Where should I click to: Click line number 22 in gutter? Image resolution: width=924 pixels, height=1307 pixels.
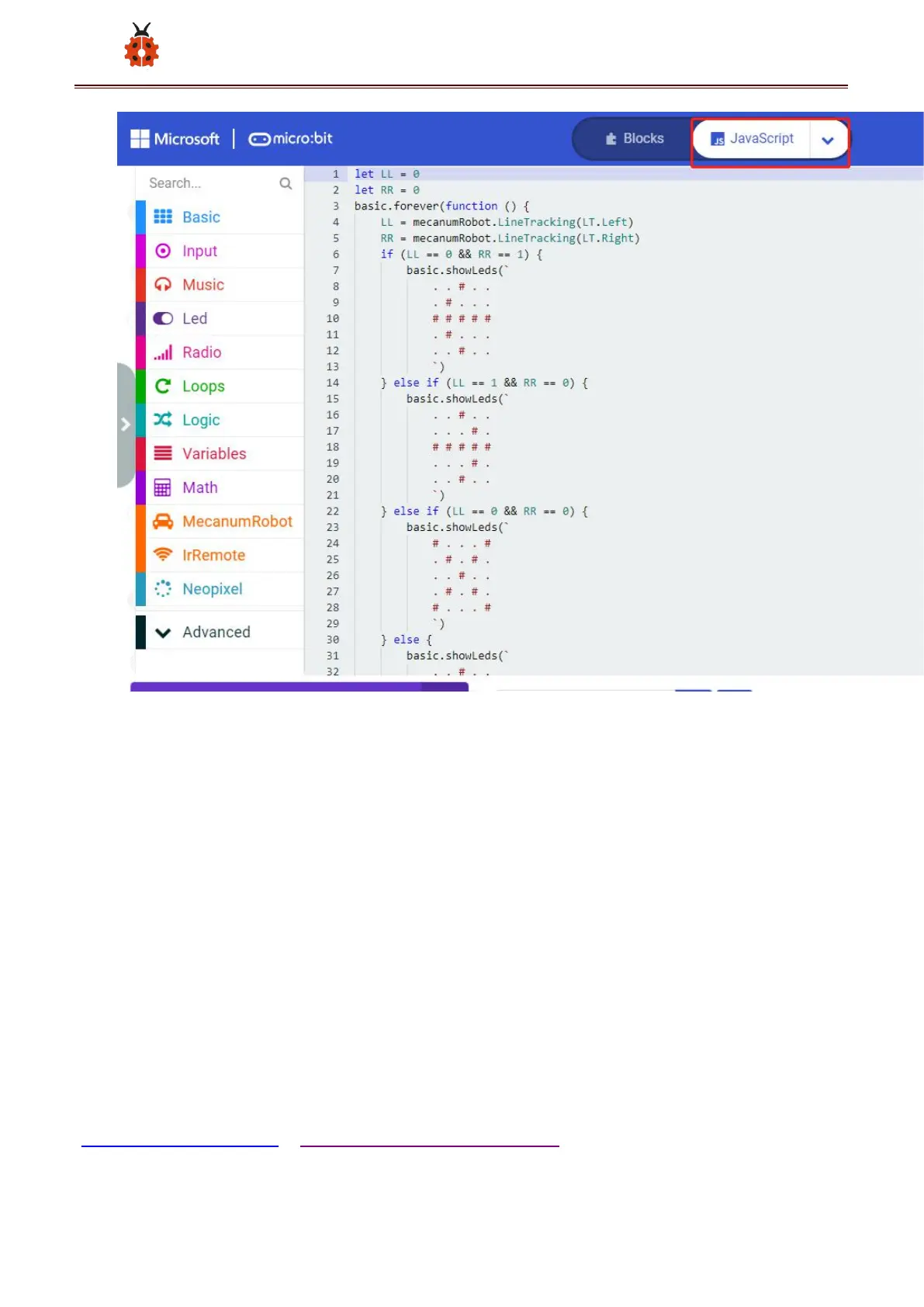333,511
